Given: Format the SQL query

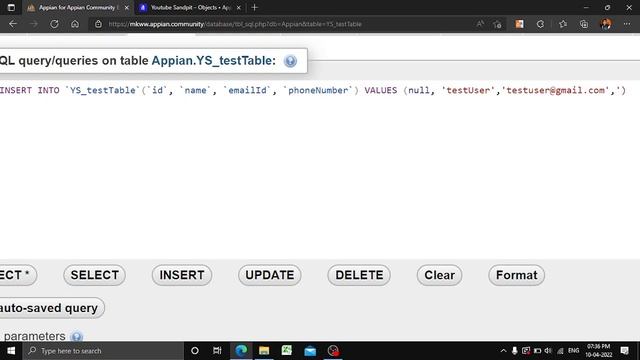Looking at the screenshot, I should pyautogui.click(x=516, y=275).
